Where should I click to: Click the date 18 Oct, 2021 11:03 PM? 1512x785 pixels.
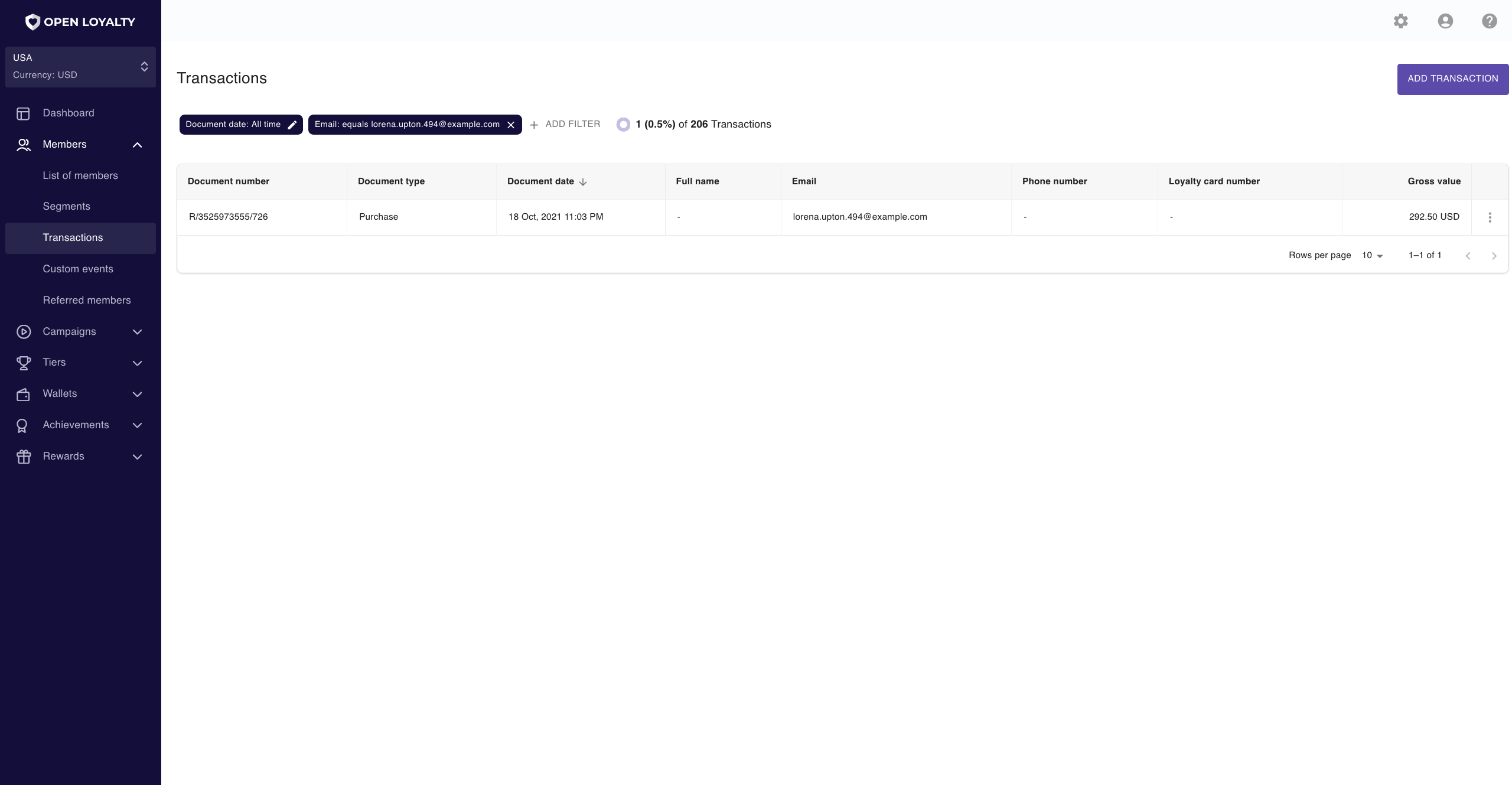[556, 217]
